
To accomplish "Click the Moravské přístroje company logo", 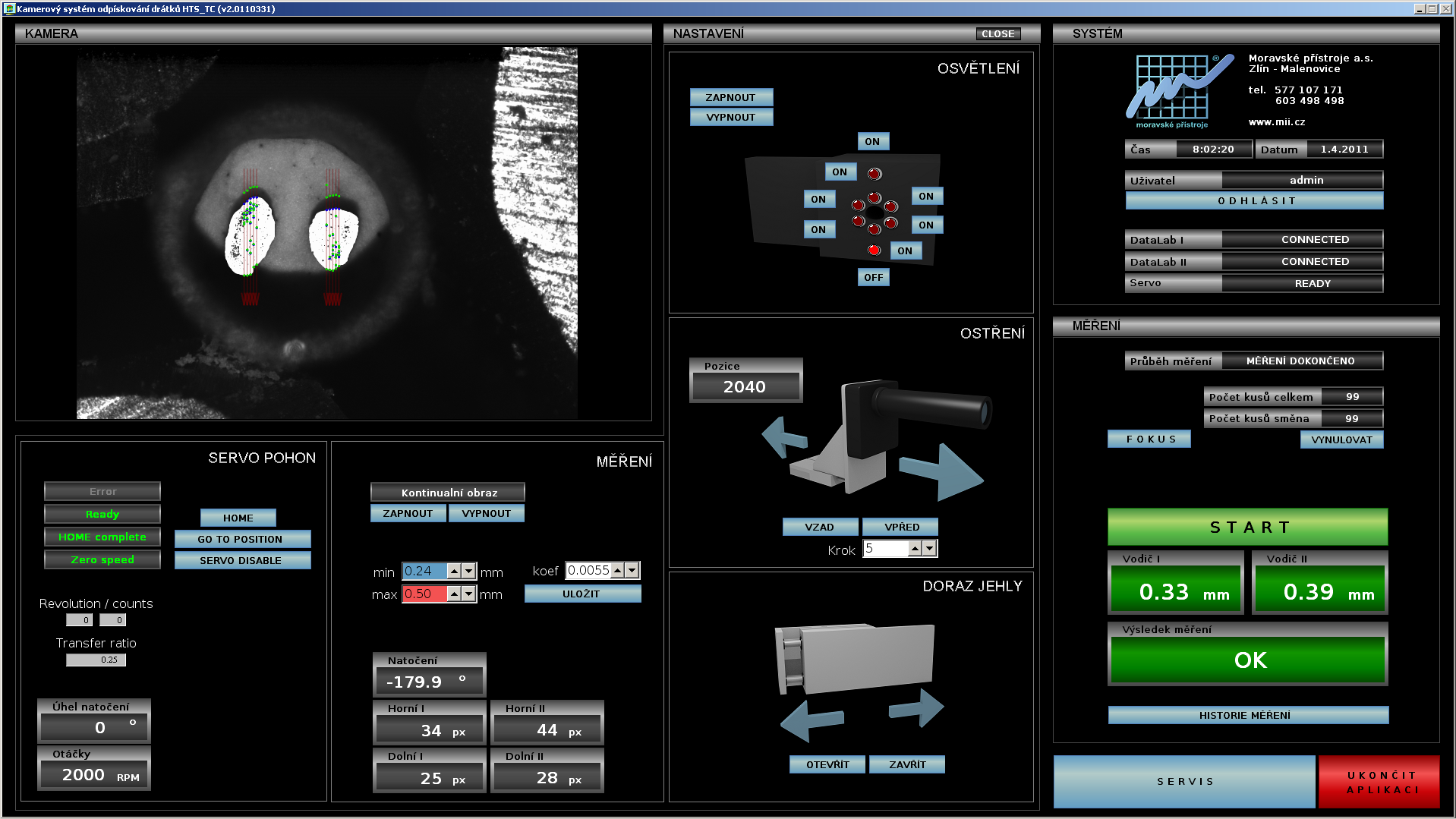I will pos(1177,91).
